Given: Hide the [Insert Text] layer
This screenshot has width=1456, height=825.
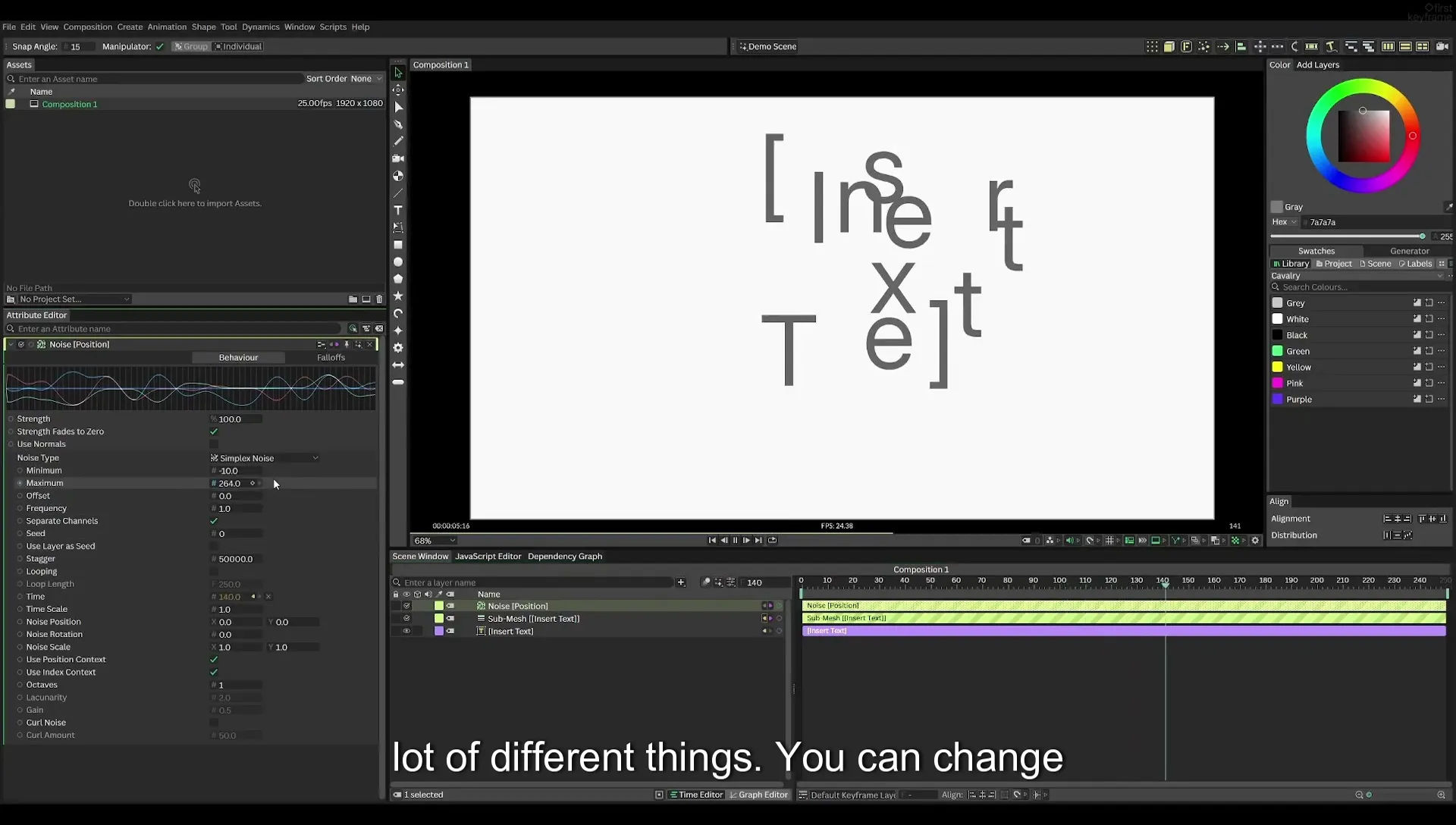Looking at the screenshot, I should click(x=406, y=631).
